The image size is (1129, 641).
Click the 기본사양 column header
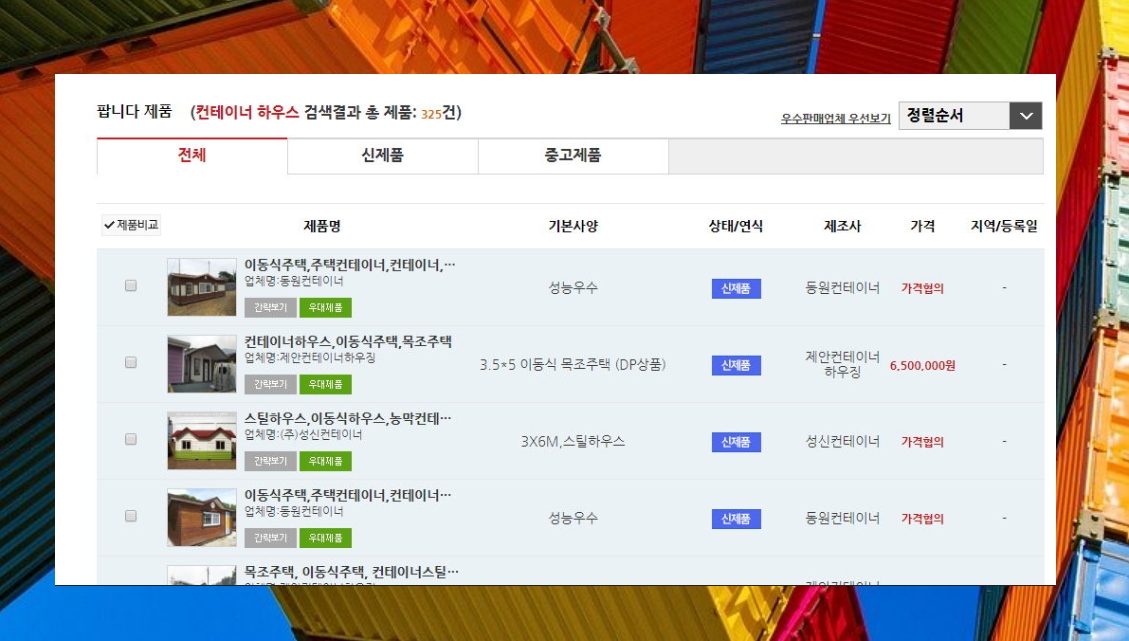tap(573, 226)
